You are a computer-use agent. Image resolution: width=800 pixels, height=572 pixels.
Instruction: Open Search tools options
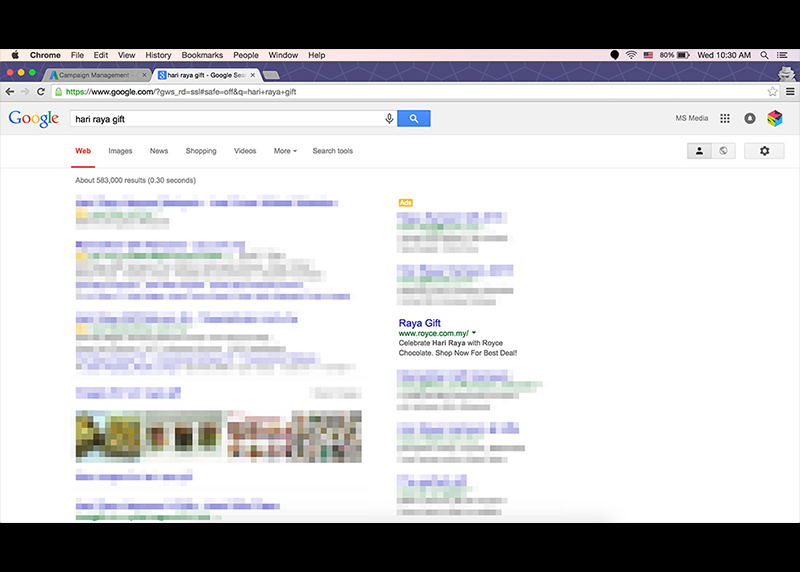(332, 151)
